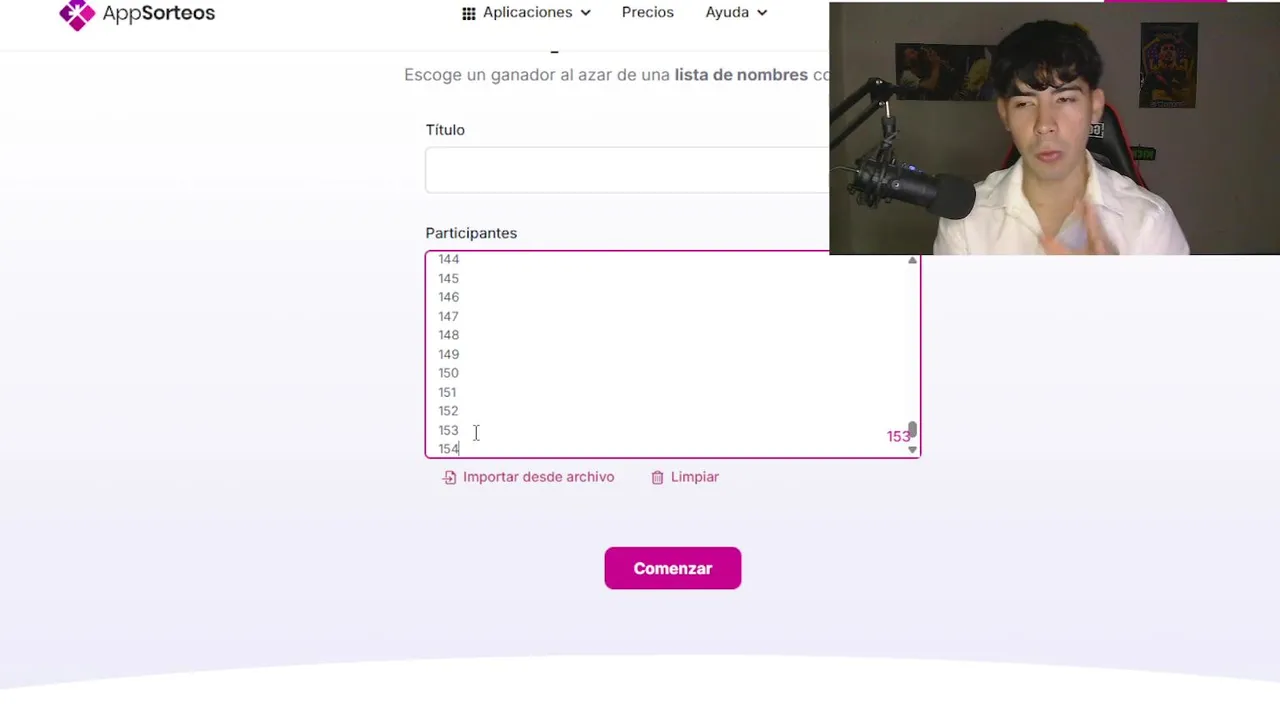Click inside the Participantes text area
Viewport: 1280px width, 720px height.
tap(672, 354)
